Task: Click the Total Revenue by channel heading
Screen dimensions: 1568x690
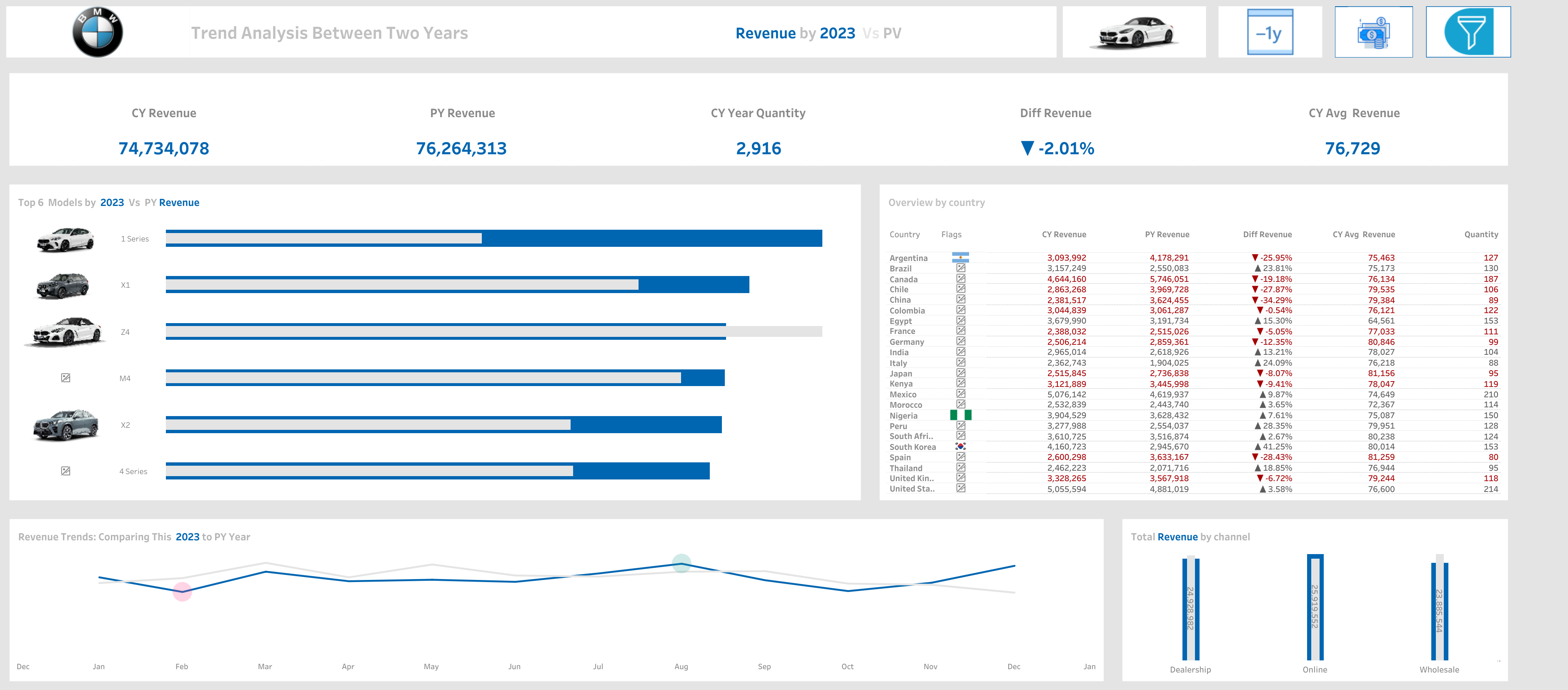Action: [x=1190, y=537]
